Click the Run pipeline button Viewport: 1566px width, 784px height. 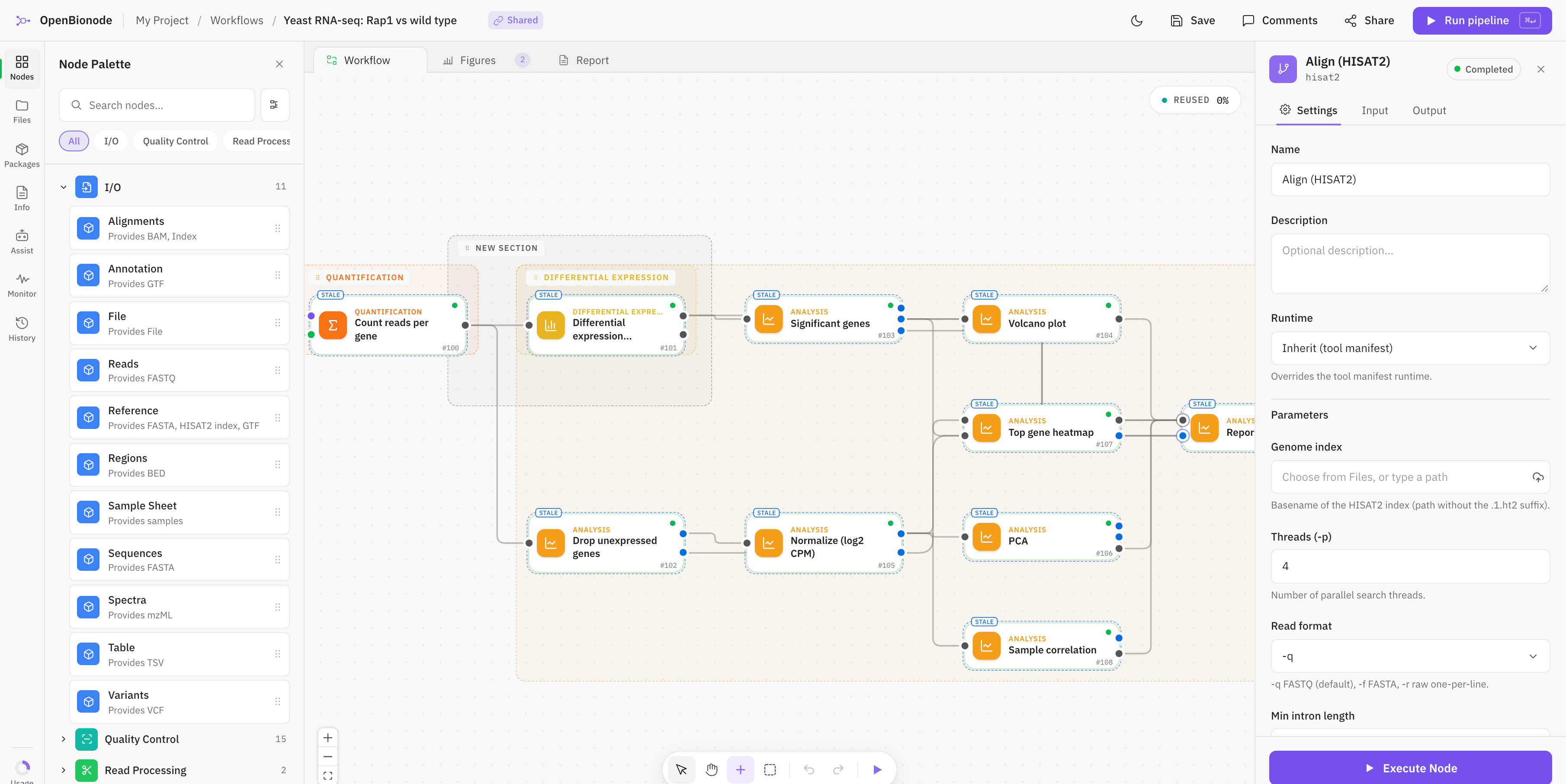(x=1482, y=21)
